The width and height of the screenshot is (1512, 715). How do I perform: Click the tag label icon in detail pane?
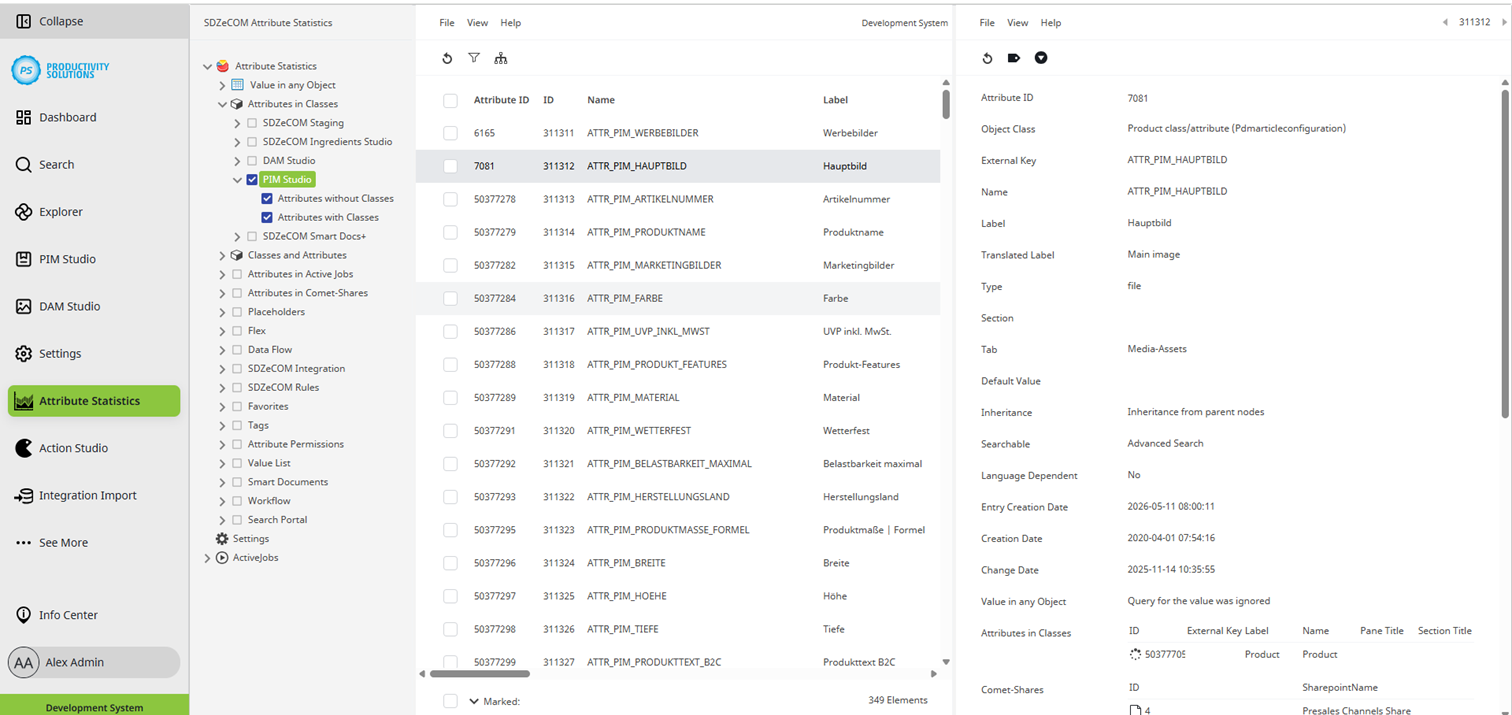coord(1014,58)
